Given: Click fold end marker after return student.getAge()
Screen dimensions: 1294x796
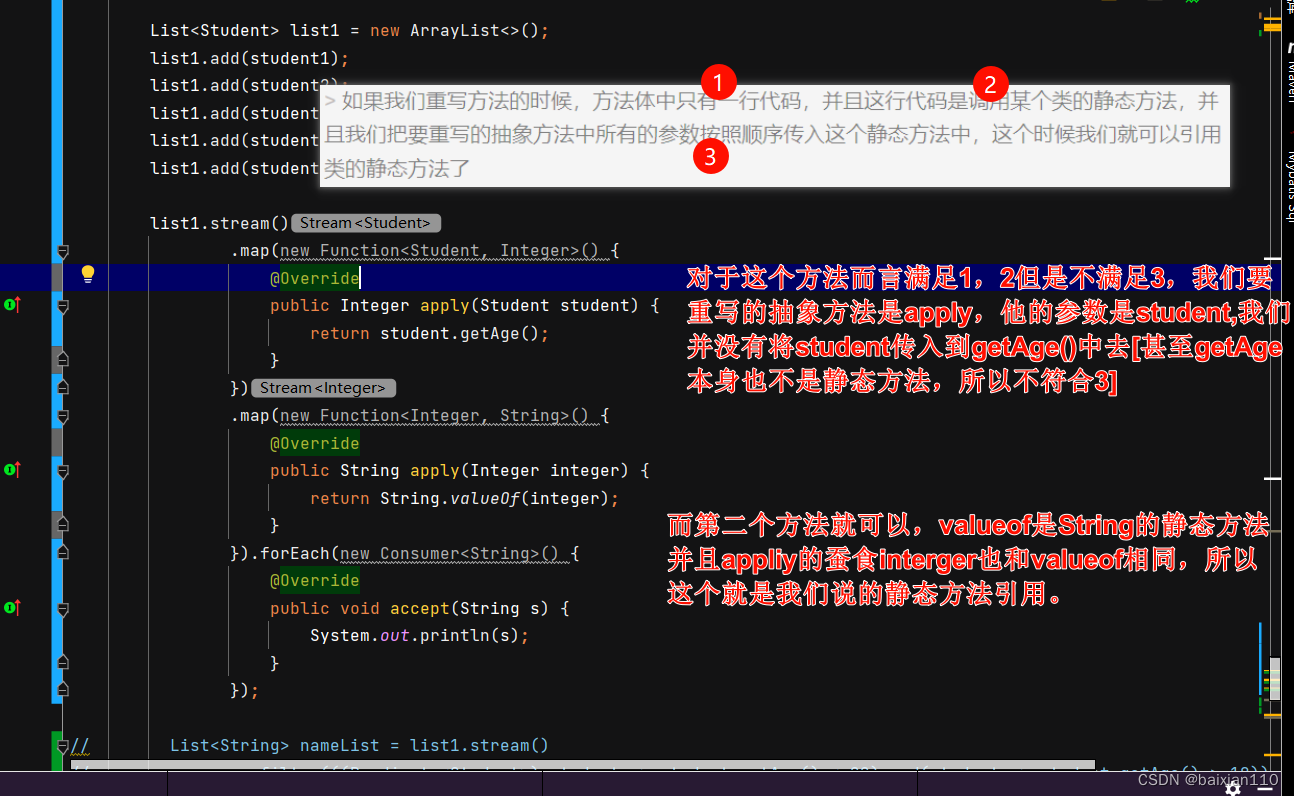Looking at the screenshot, I should click(62, 360).
